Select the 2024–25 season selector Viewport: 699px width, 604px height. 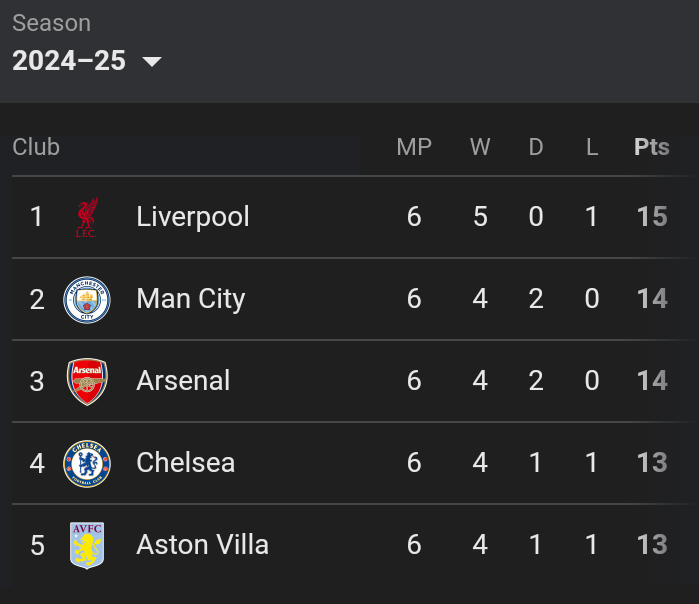[69, 61]
